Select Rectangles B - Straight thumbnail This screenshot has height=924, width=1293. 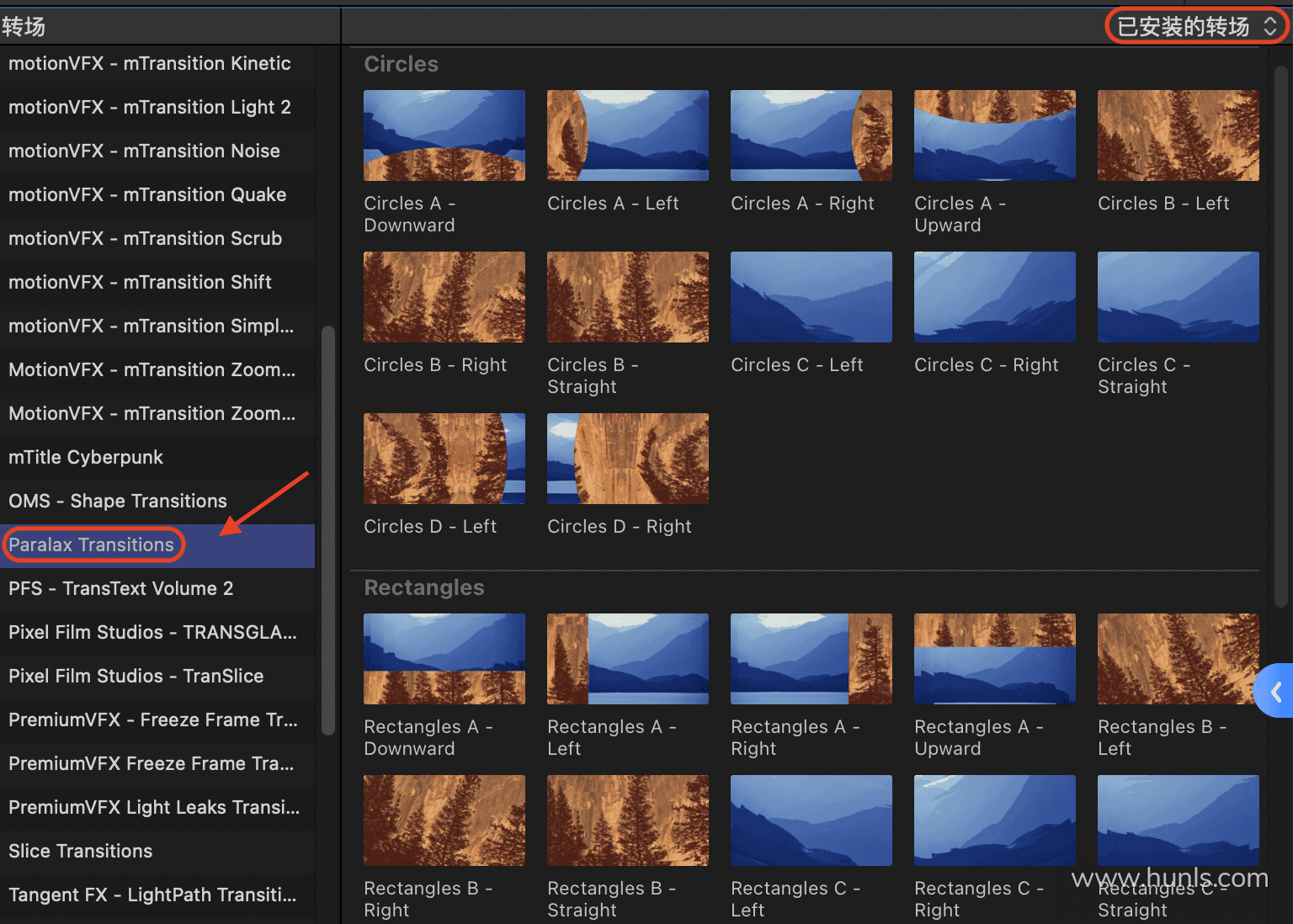(x=627, y=820)
